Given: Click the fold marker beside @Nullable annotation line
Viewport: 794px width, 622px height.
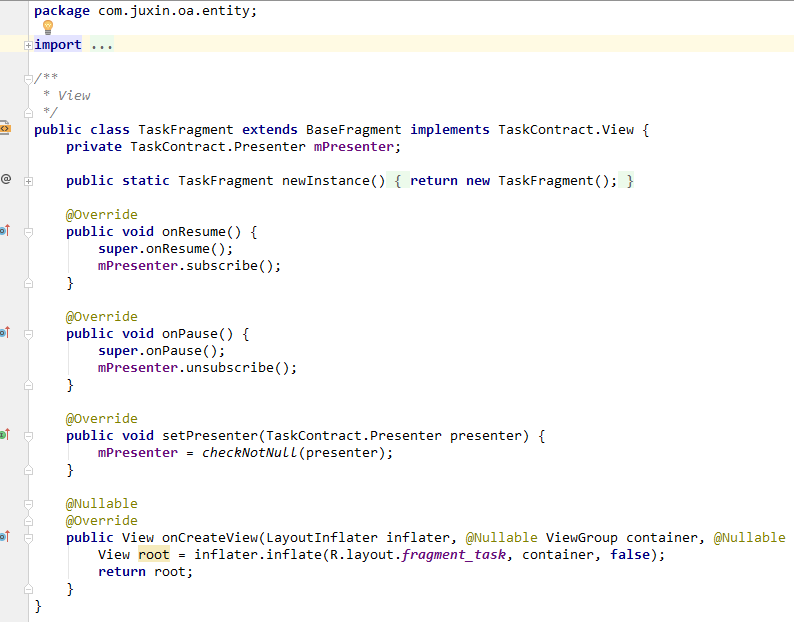Looking at the screenshot, I should tap(28, 504).
